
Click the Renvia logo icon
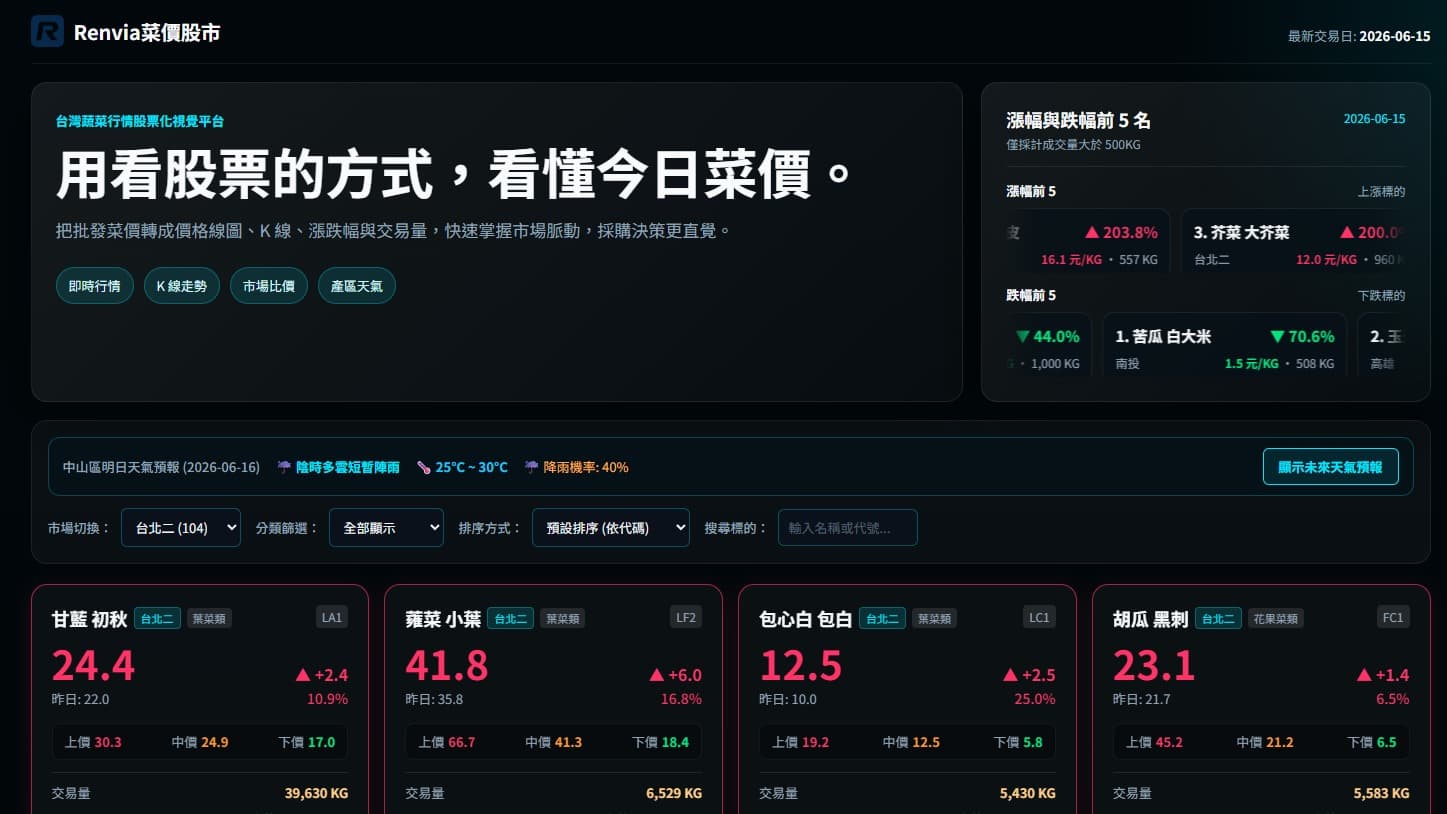click(47, 32)
